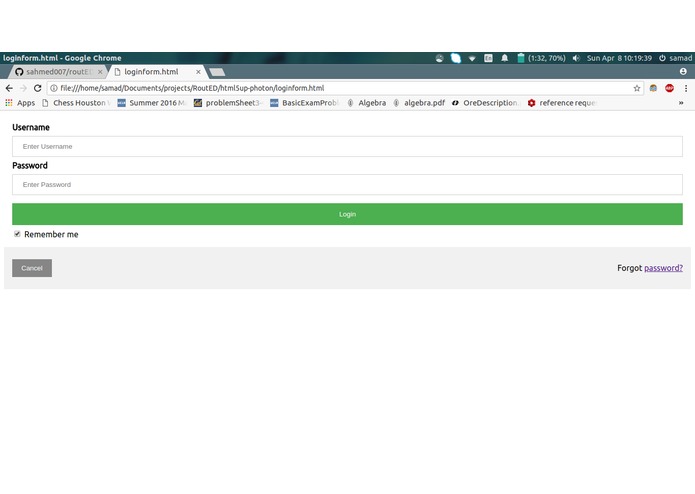Image resolution: width=695 pixels, height=494 pixels.
Task: View site info icon in address bar
Action: (x=54, y=88)
